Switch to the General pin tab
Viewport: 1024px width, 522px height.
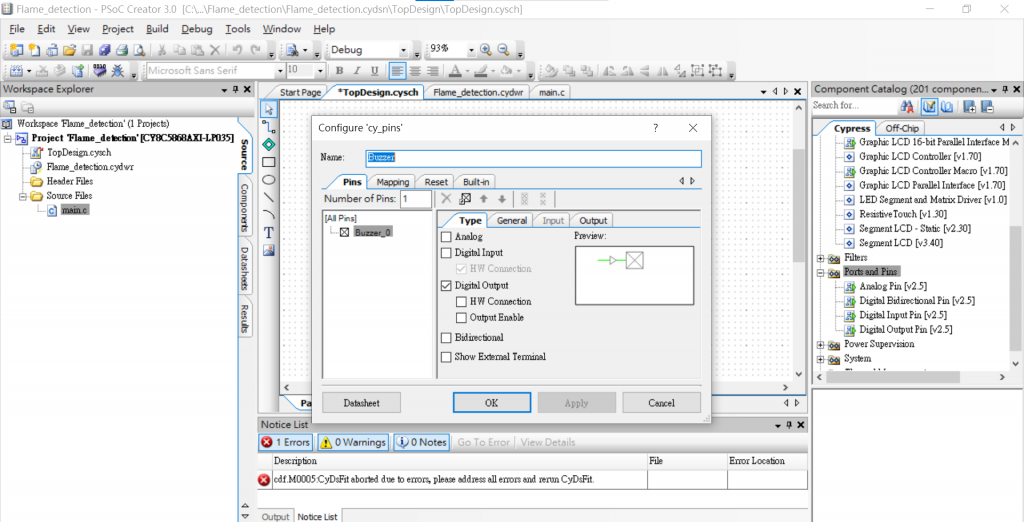512,220
